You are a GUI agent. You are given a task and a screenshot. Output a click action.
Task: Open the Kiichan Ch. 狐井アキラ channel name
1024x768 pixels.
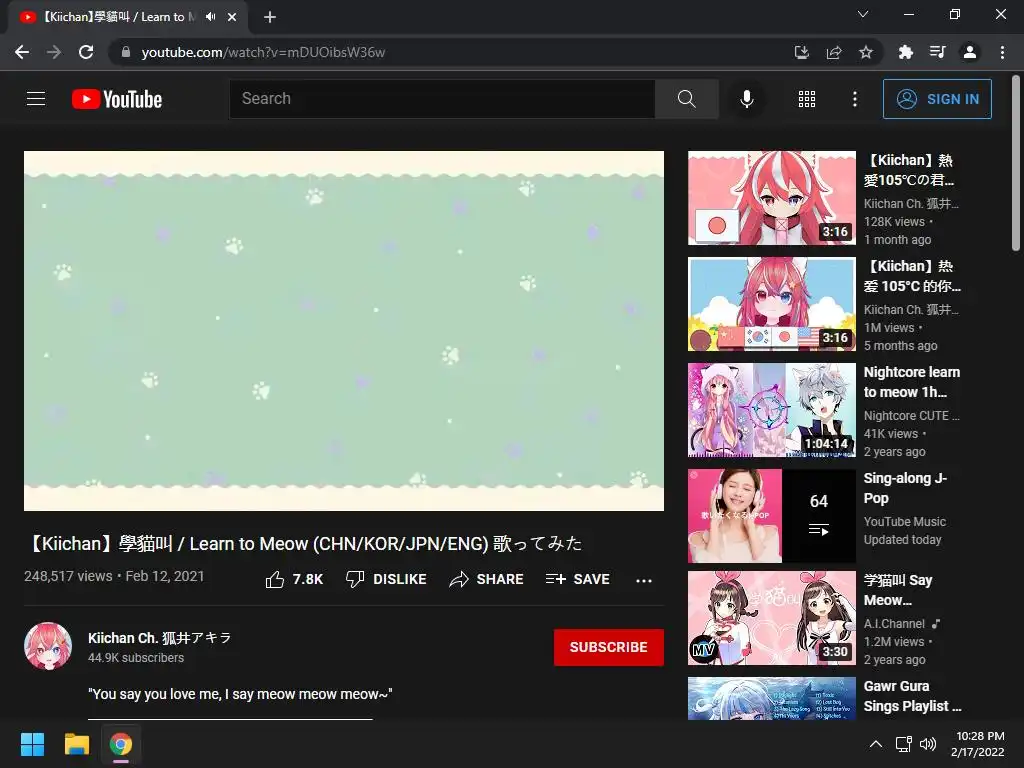coord(159,637)
